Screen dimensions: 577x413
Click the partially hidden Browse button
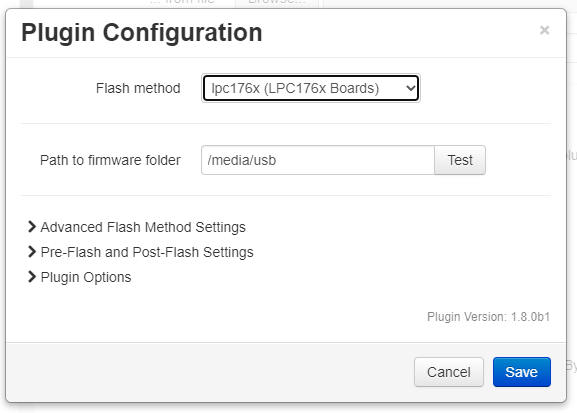277,2
